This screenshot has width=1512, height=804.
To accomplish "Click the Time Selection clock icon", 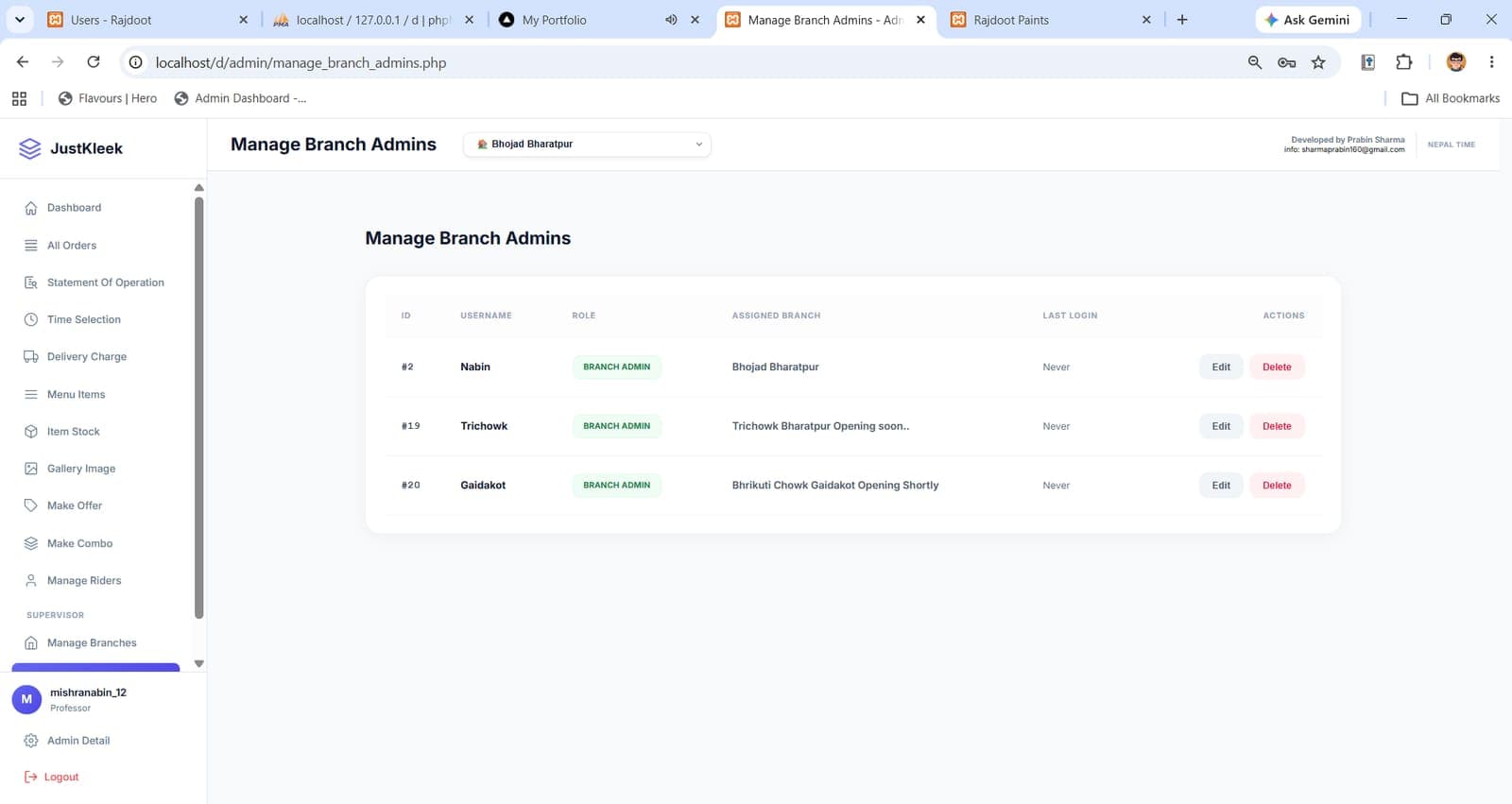I will click(31, 319).
